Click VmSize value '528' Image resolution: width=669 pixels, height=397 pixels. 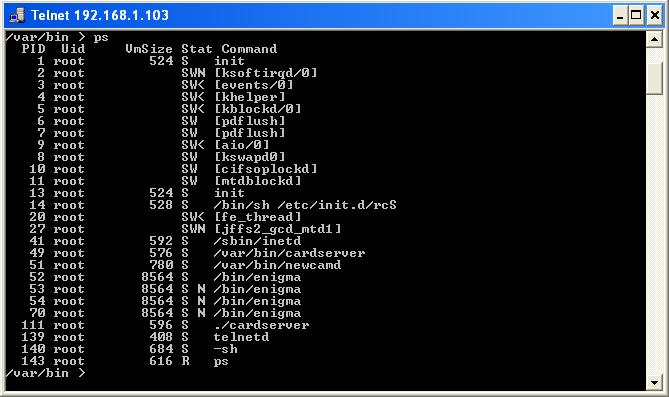(x=161, y=205)
